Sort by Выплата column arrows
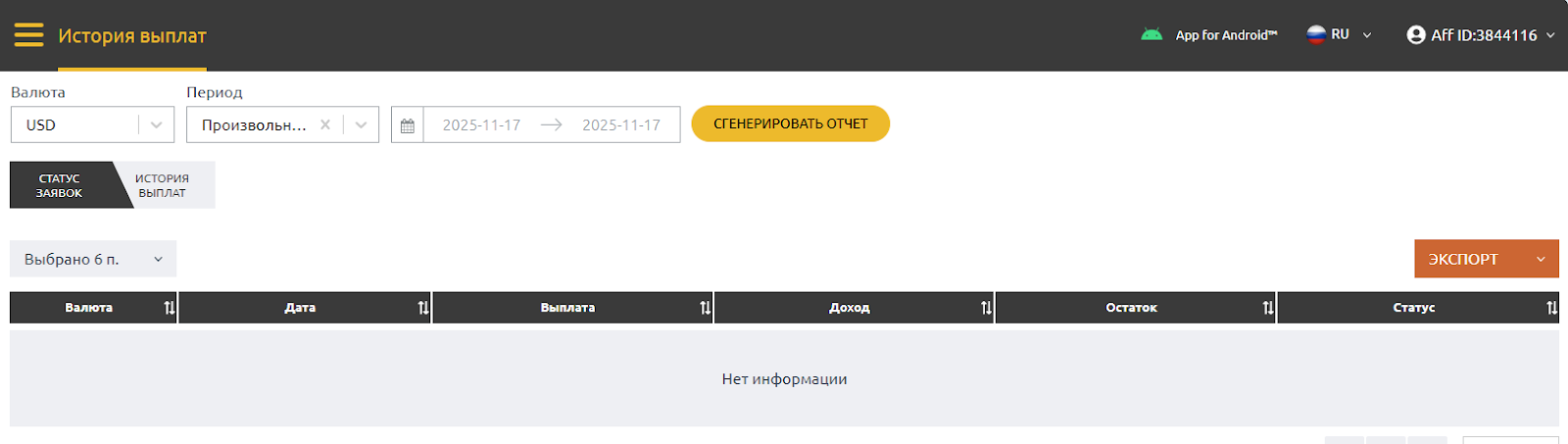Image resolution: width=1568 pixels, height=444 pixels. tap(705, 308)
